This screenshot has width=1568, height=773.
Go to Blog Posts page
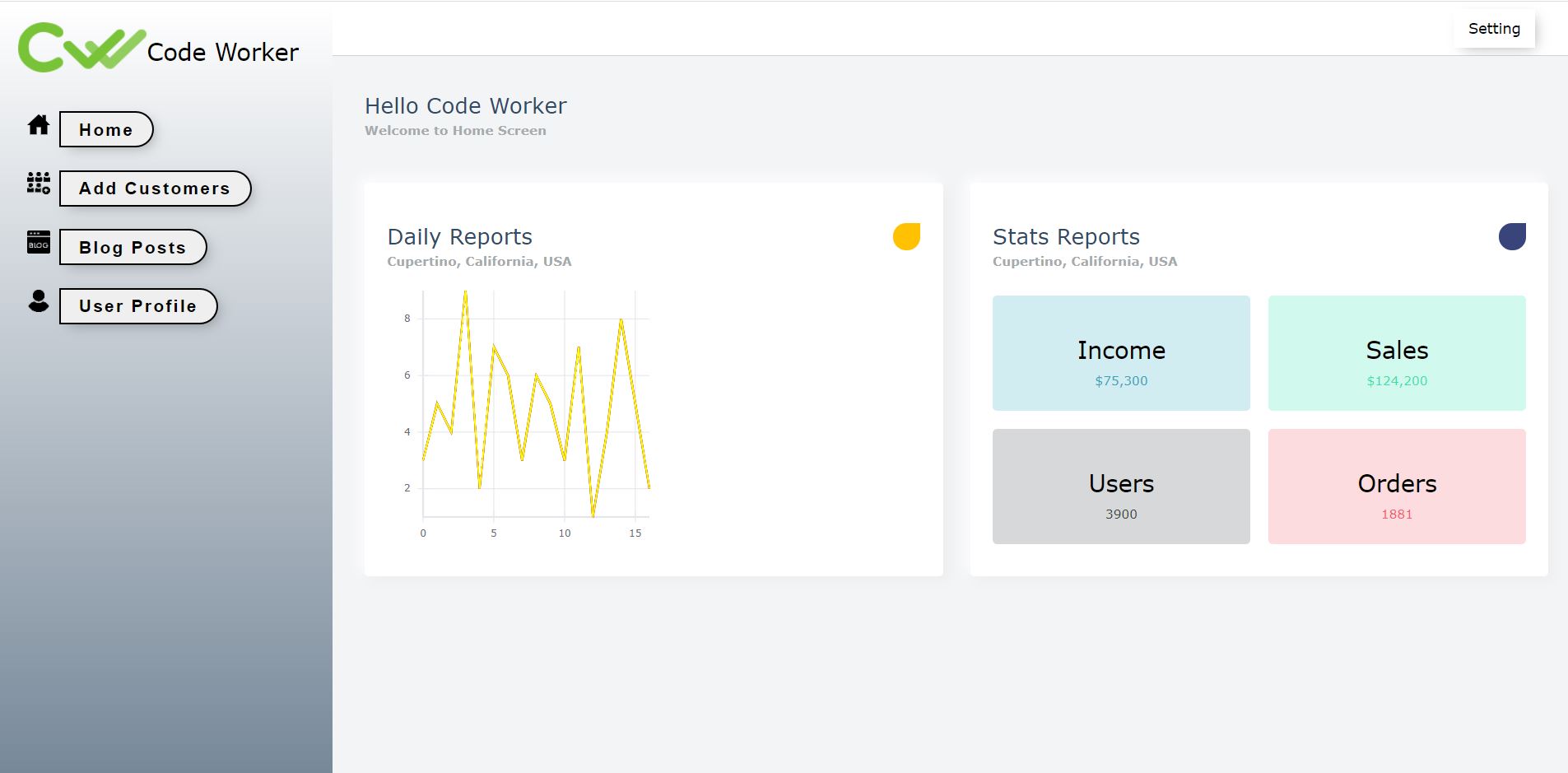point(133,247)
